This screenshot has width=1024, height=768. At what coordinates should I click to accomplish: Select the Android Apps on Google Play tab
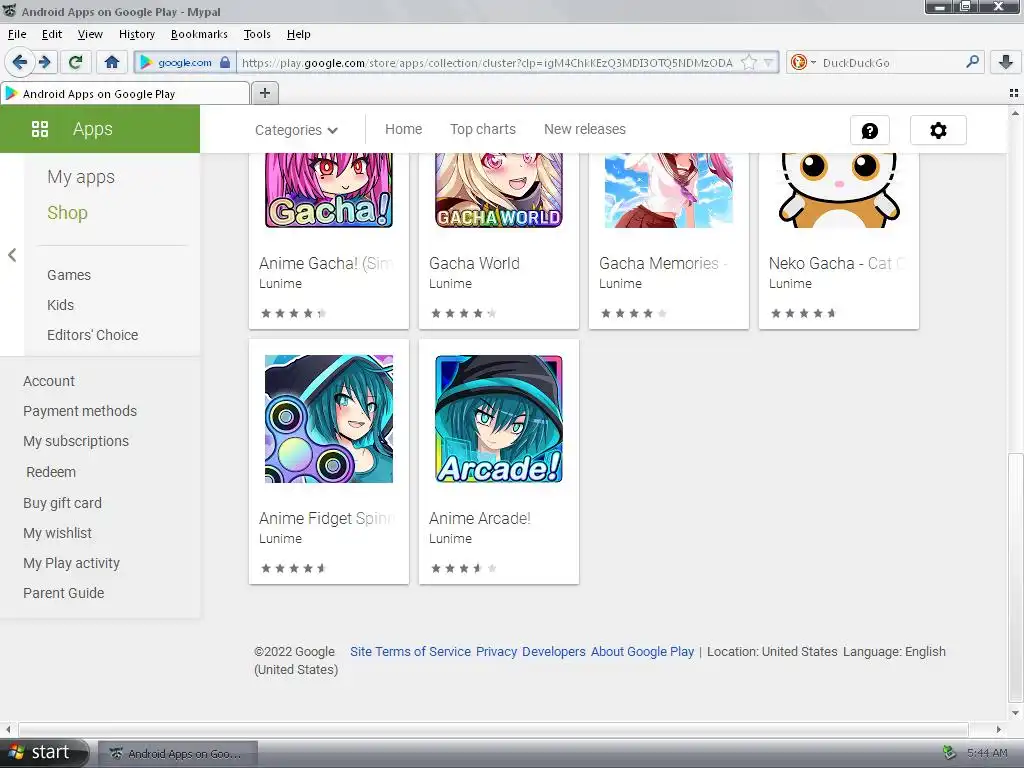point(124,93)
